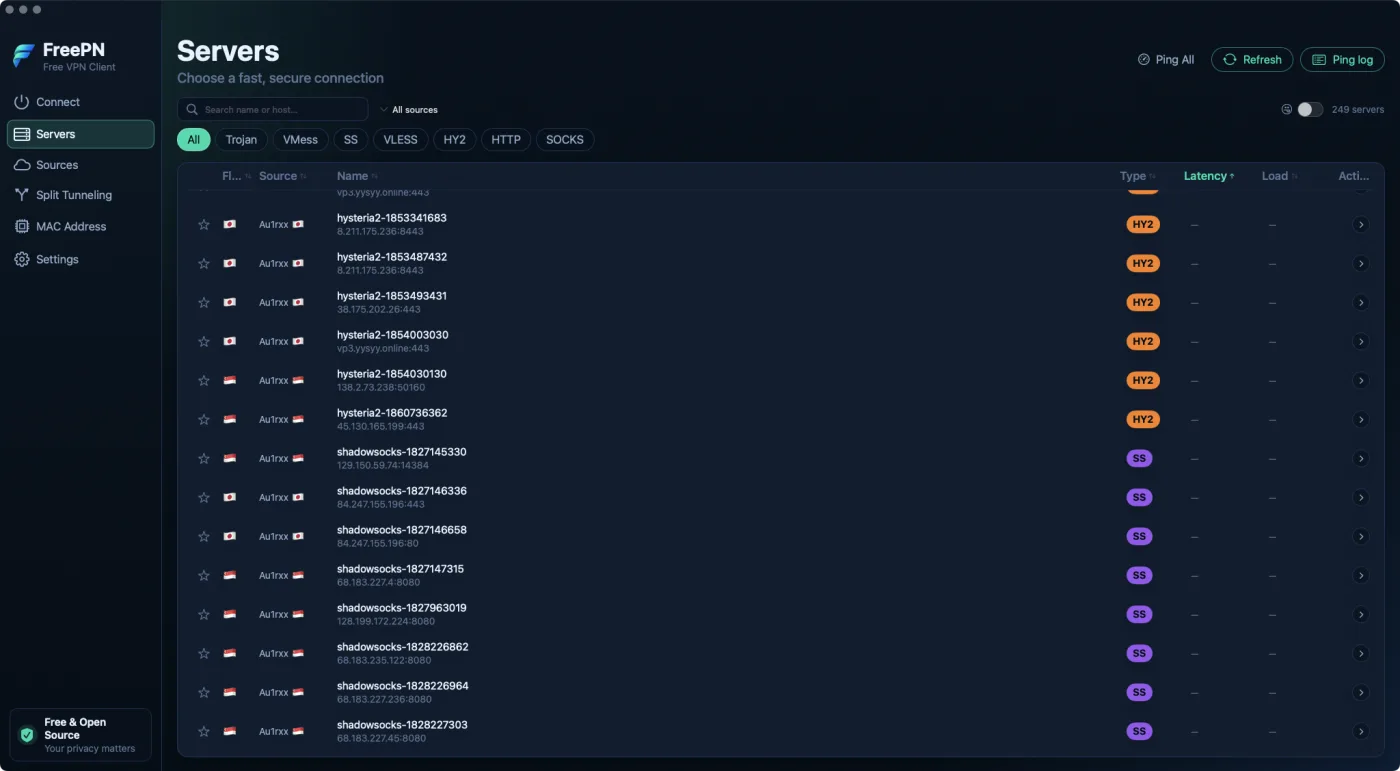The width and height of the screenshot is (1400, 771).
Task: Favorite the shadowsocks-1828227303 server
Action: point(204,732)
